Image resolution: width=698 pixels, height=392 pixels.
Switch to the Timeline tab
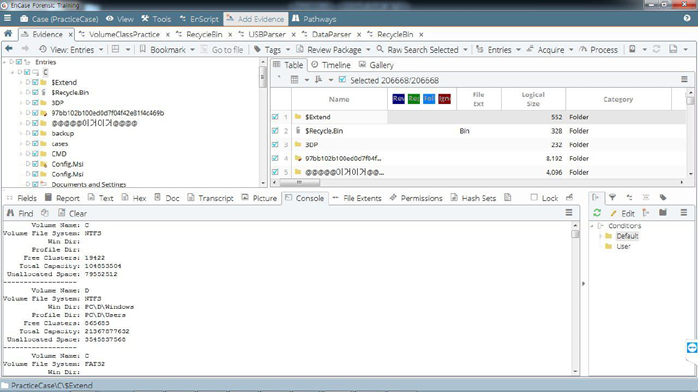click(331, 65)
